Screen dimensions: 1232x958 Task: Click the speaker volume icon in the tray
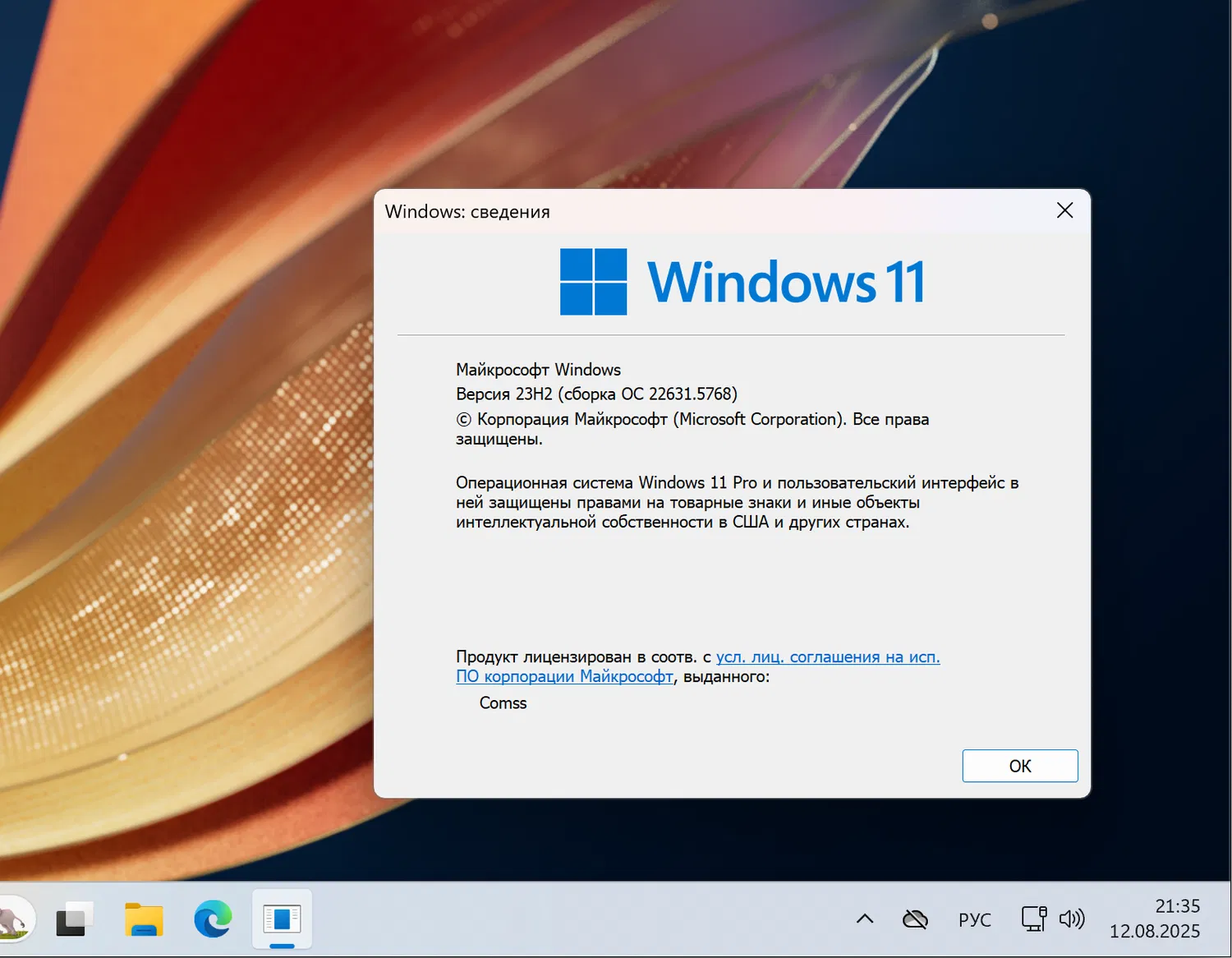coord(1073,919)
